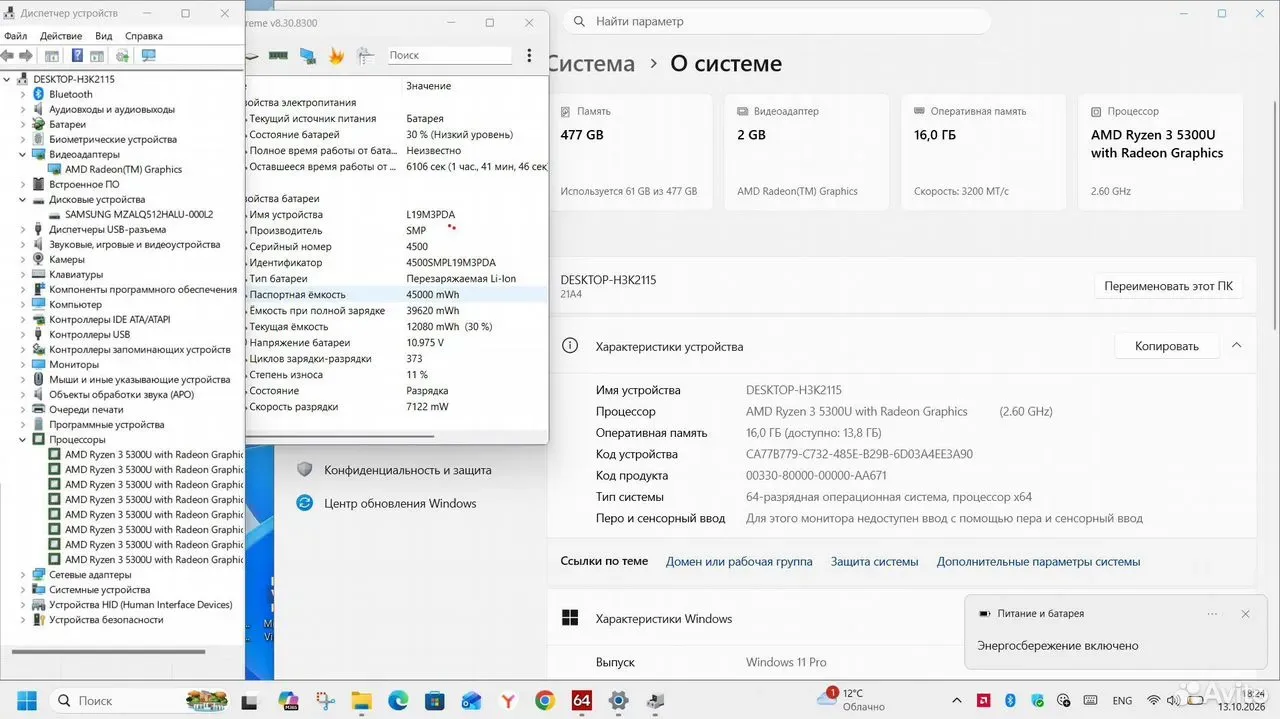Select the Паспортная ёмкость row in AIDA64
Viewport: 1280px width, 719px height.
point(397,294)
